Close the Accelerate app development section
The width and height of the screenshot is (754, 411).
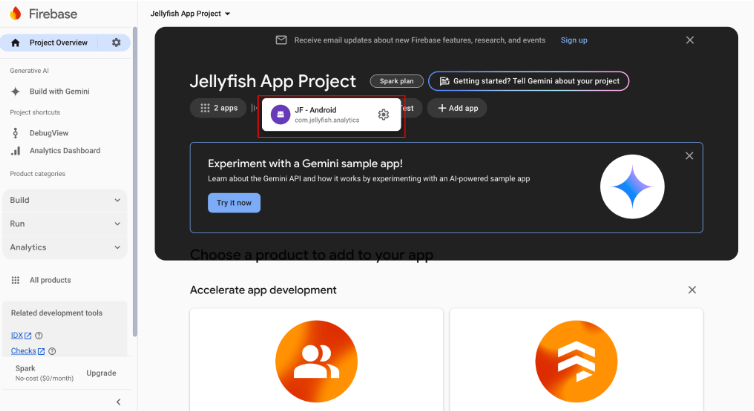click(692, 290)
